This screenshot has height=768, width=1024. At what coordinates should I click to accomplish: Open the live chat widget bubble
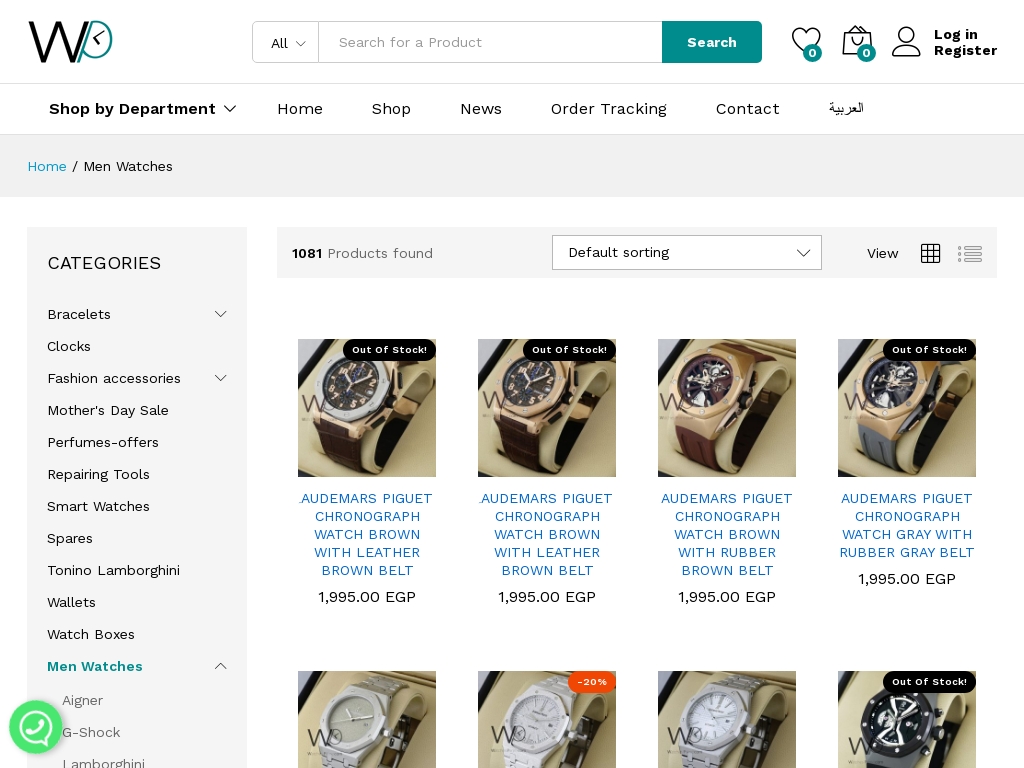(x=36, y=727)
